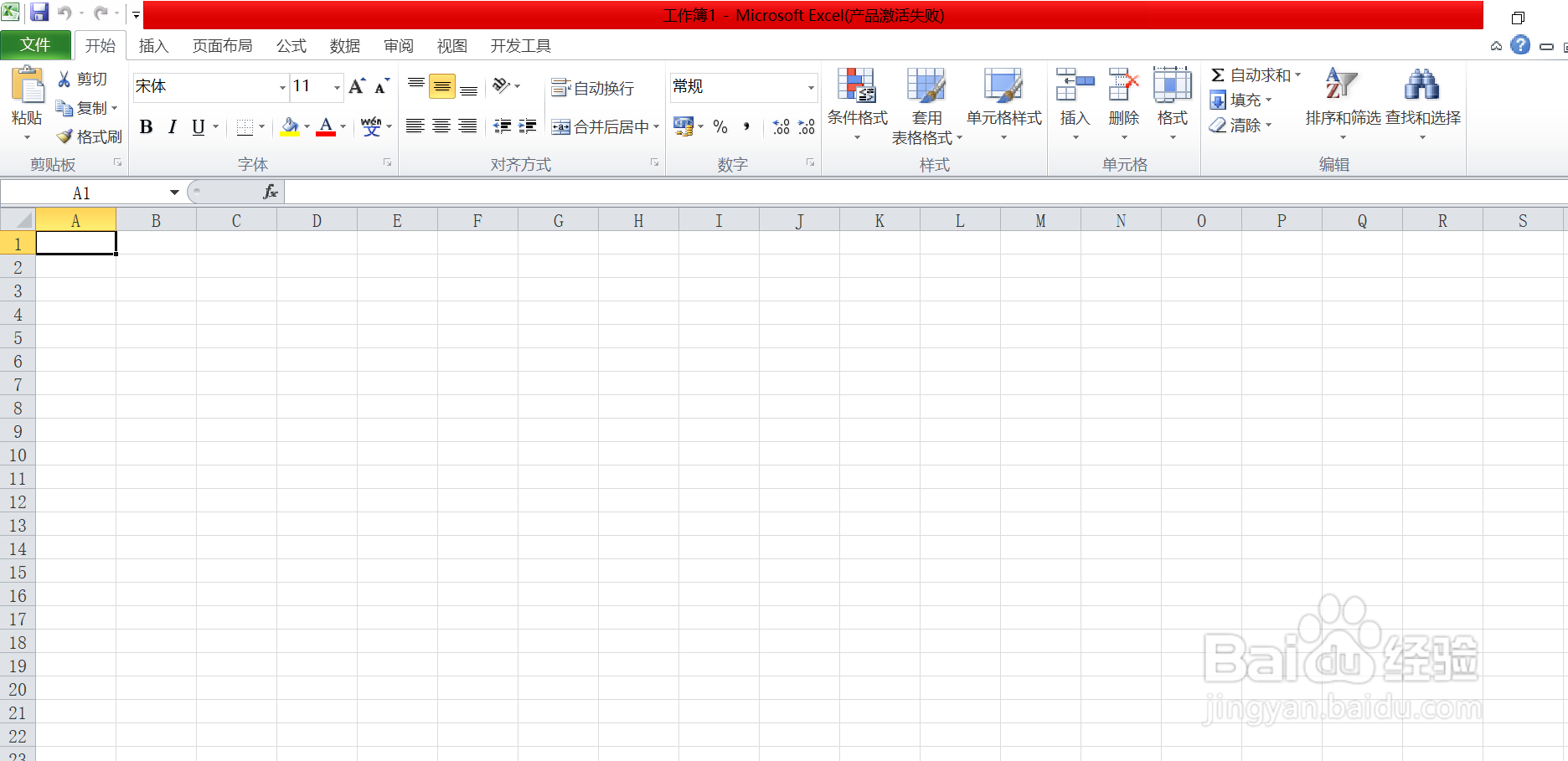Viewport: 1568px width, 761px height.
Task: Switch to the Data (数据) tab
Action: pyautogui.click(x=344, y=46)
